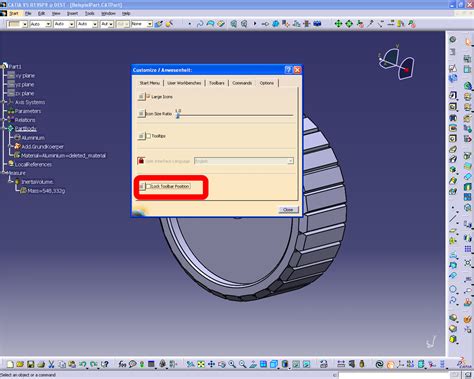The height and width of the screenshot is (379, 474).
Task: Expand the PartBody tree node
Action: (4, 129)
